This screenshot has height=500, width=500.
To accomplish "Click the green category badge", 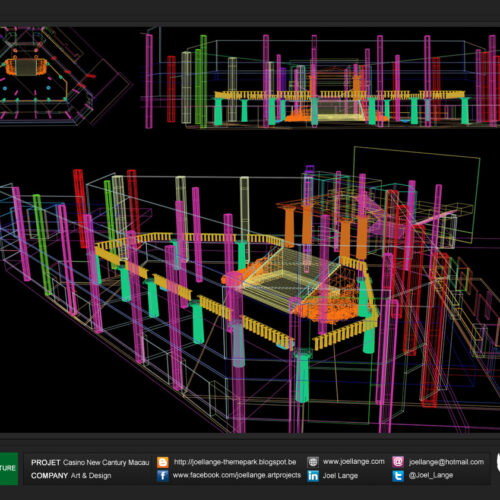I will pyautogui.click(x=9, y=468).
